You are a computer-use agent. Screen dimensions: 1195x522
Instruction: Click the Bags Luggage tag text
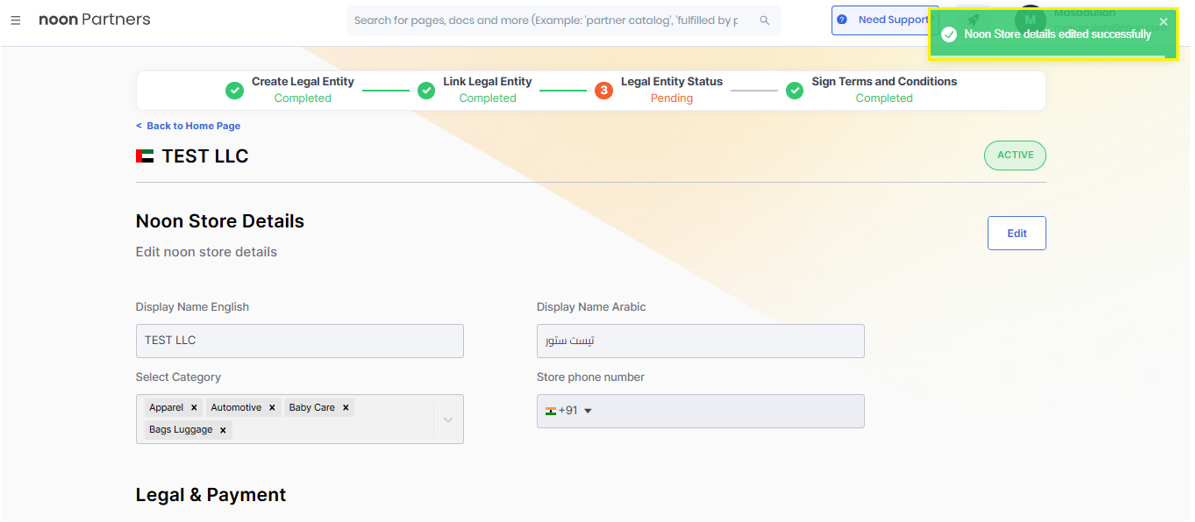(181, 430)
